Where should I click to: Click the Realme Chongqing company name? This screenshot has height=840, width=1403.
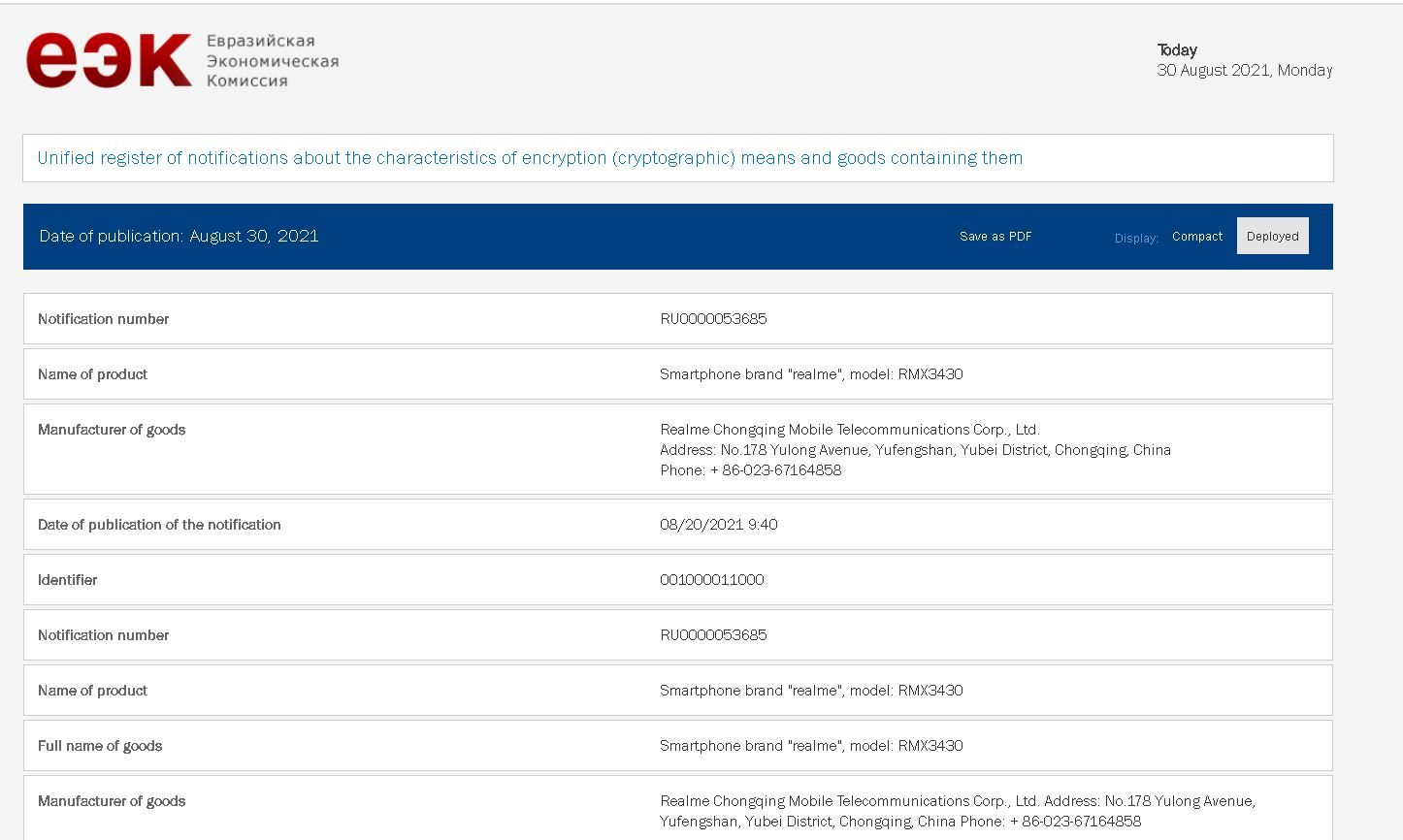(x=849, y=429)
